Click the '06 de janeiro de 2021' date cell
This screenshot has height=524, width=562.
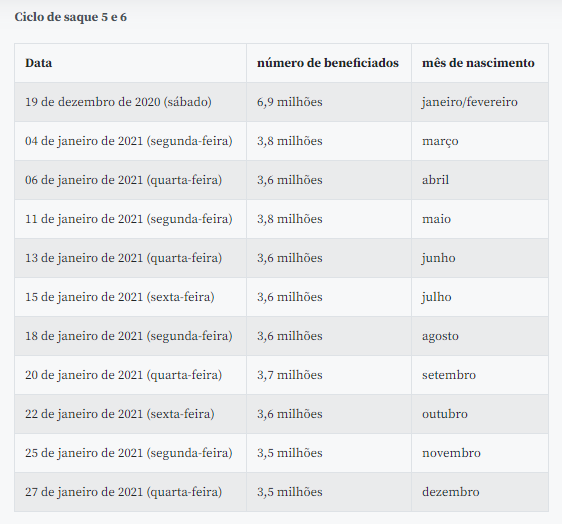130,180
